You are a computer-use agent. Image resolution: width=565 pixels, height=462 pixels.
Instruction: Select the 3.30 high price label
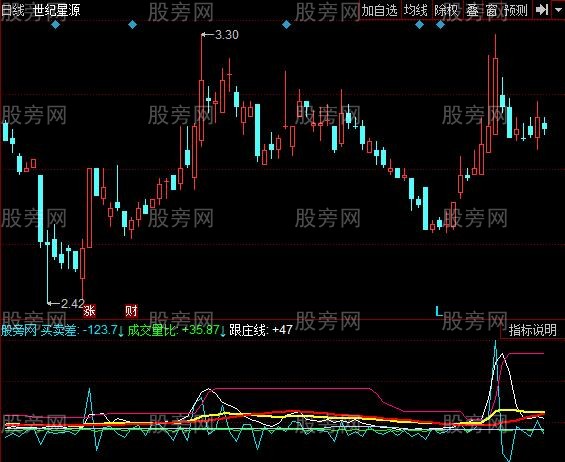[227, 35]
